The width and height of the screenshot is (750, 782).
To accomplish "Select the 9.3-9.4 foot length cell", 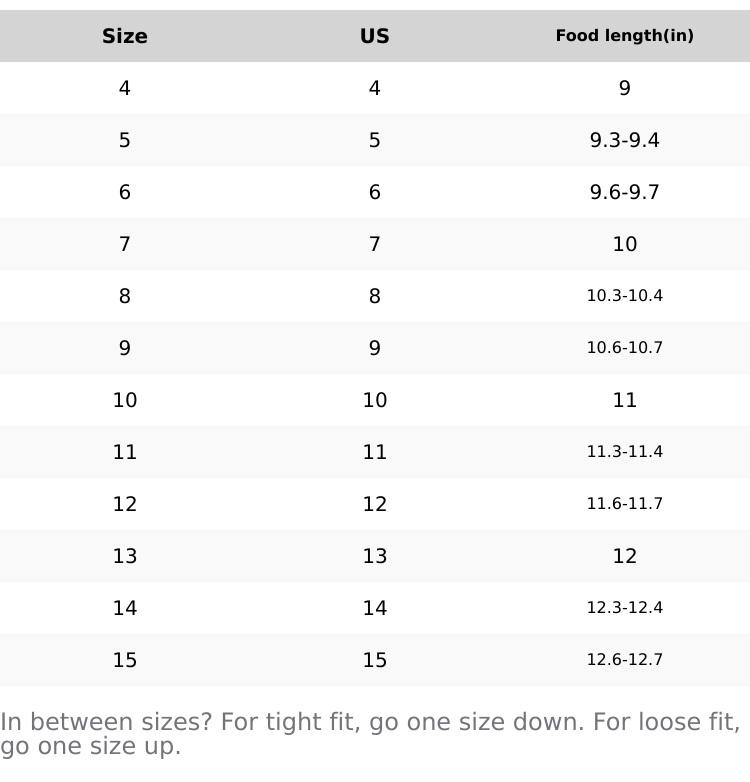I will click(x=624, y=140).
